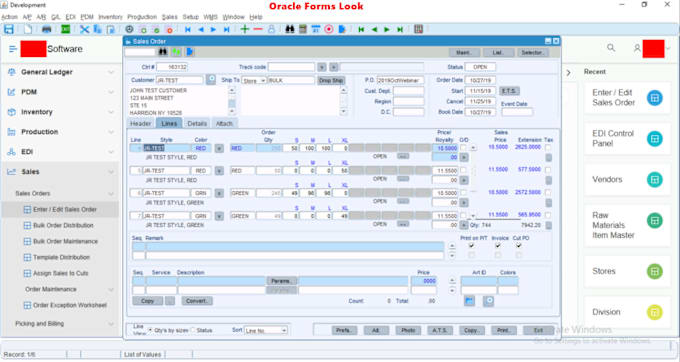The height and width of the screenshot is (362, 680).
Task: Click the calculator icon in toolbar
Action: tap(303, 29)
